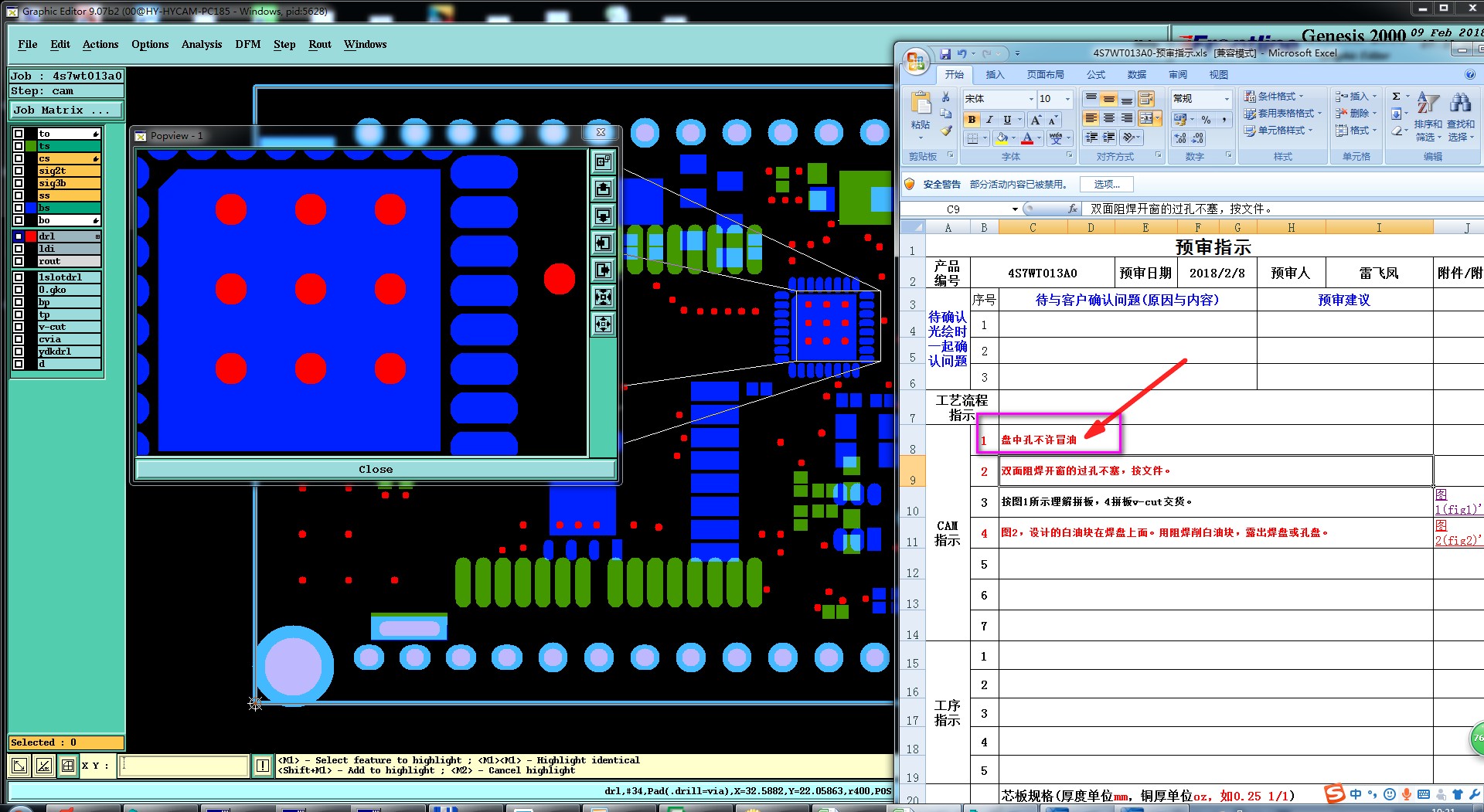Toggle visibility checkbox of layer ts

pyautogui.click(x=19, y=146)
